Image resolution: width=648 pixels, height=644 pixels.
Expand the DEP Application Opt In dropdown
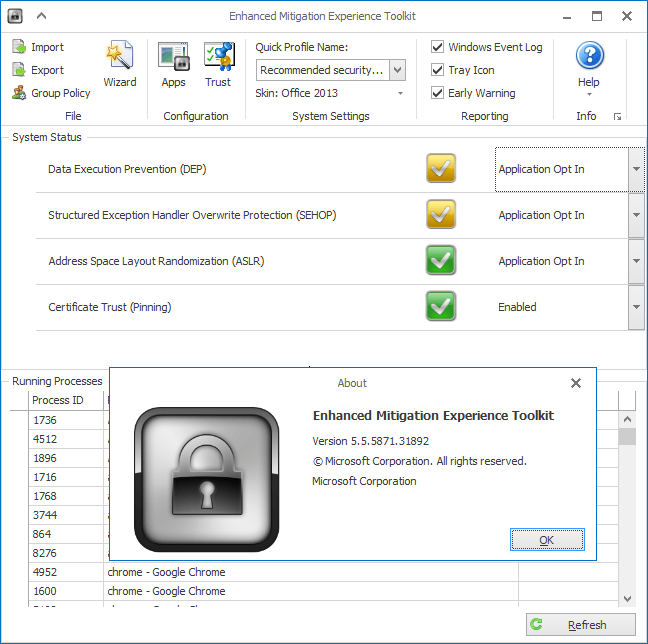(x=636, y=169)
